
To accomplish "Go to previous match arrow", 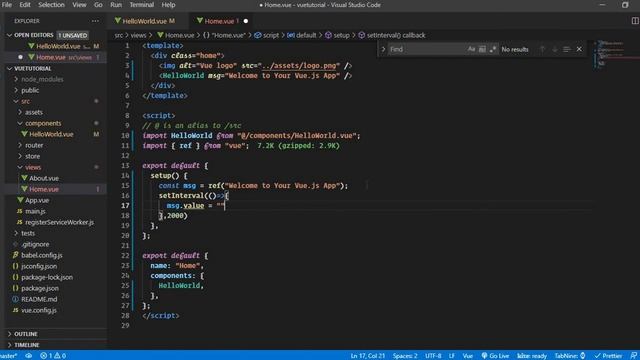I will point(542,49).
